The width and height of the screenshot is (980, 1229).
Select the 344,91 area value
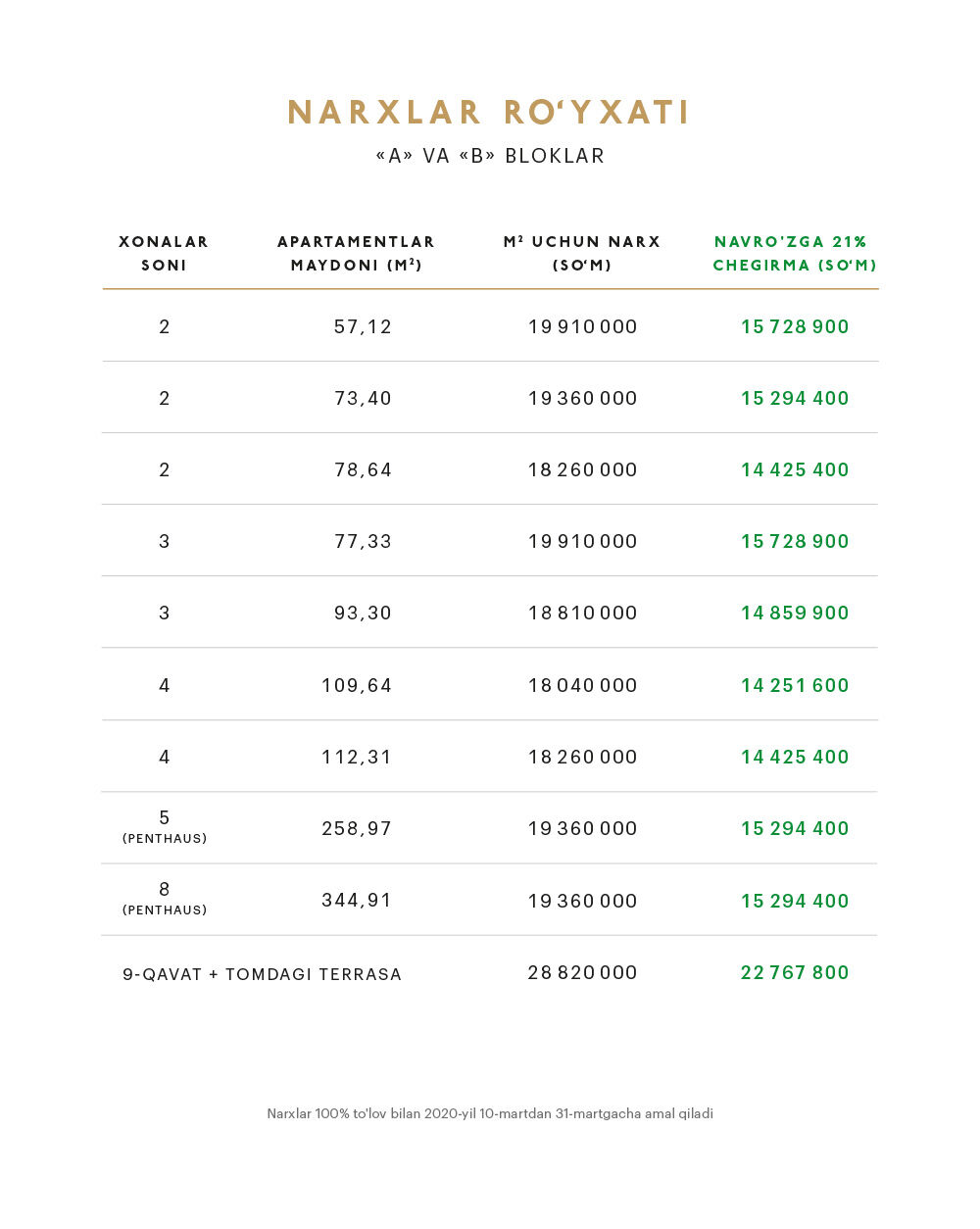[357, 900]
